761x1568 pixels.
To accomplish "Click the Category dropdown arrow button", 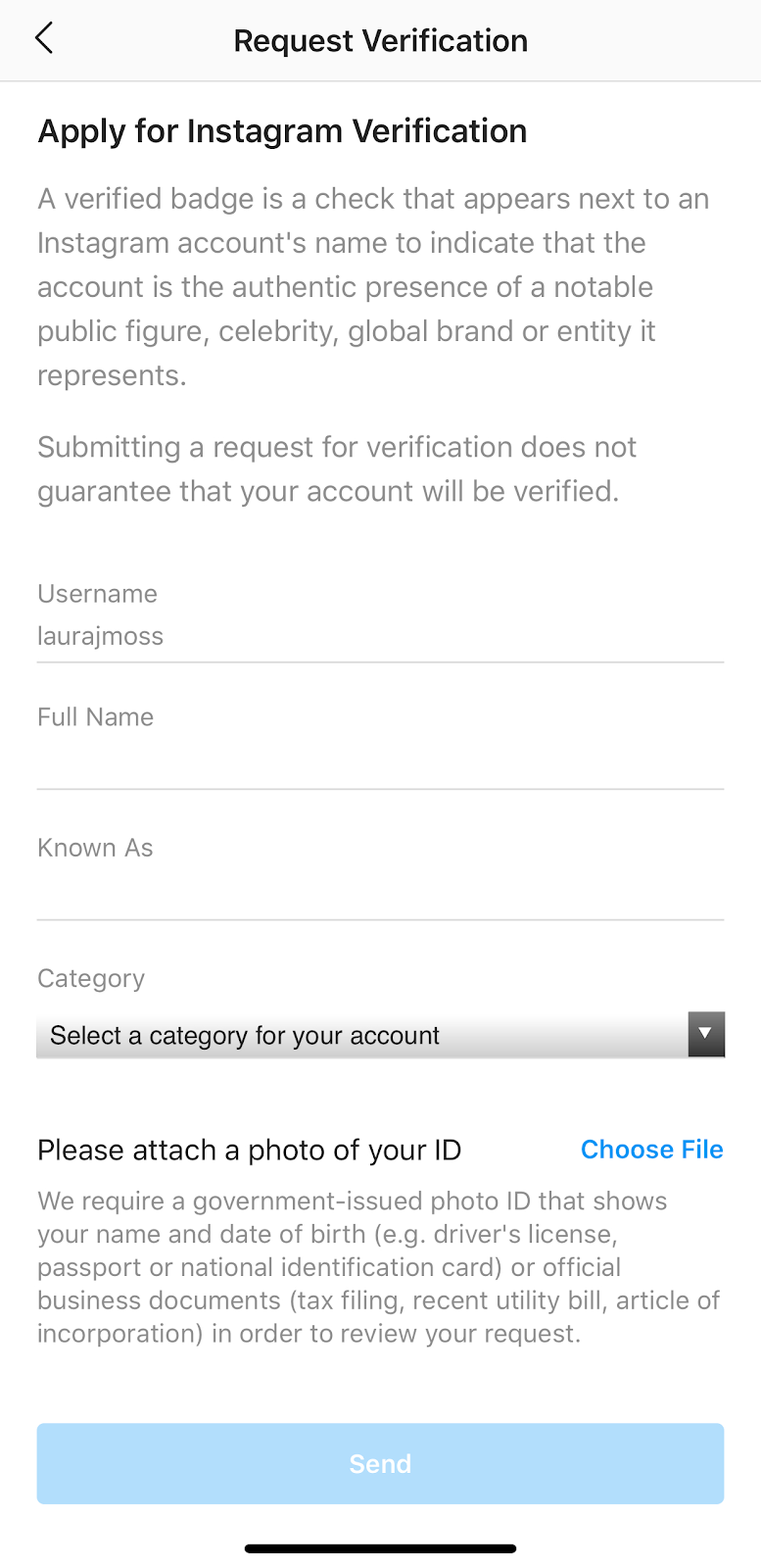I will click(x=705, y=1034).
